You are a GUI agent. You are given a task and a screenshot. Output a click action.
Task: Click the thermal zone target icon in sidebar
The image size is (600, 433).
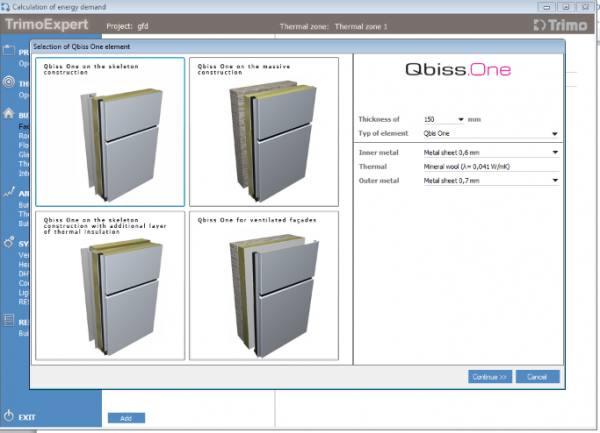pyautogui.click(x=9, y=82)
